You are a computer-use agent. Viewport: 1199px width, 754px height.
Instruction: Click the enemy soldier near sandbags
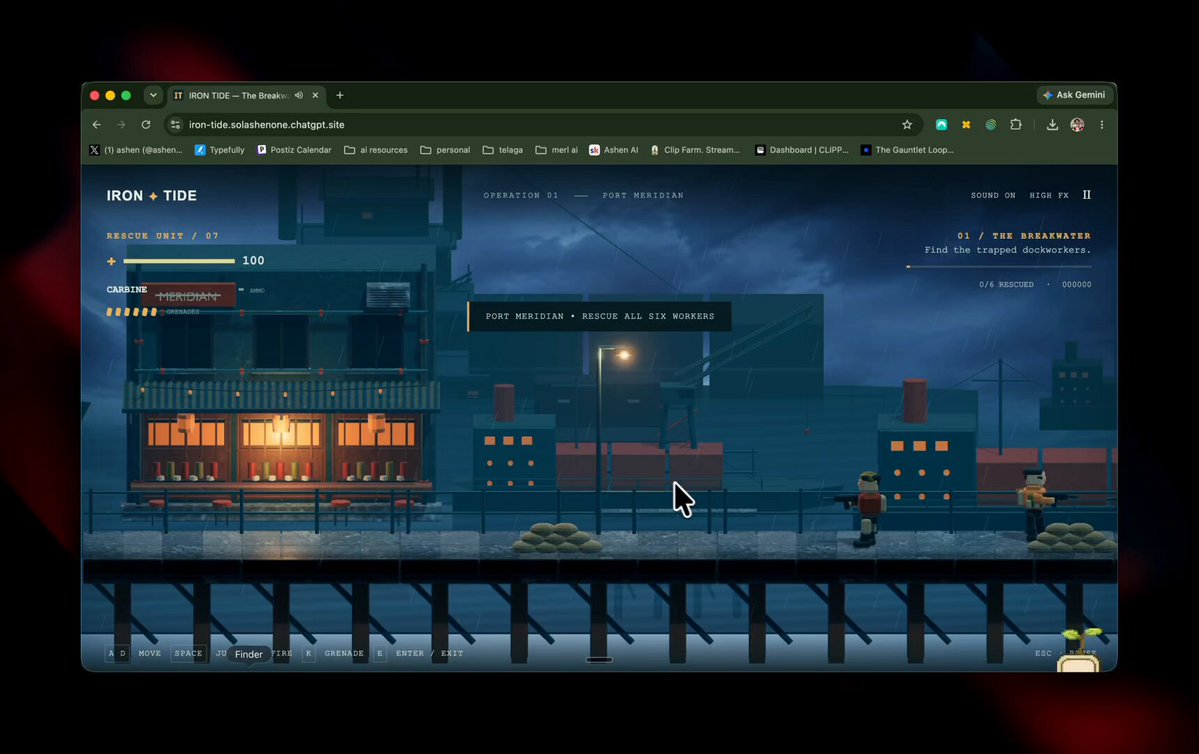1036,505
